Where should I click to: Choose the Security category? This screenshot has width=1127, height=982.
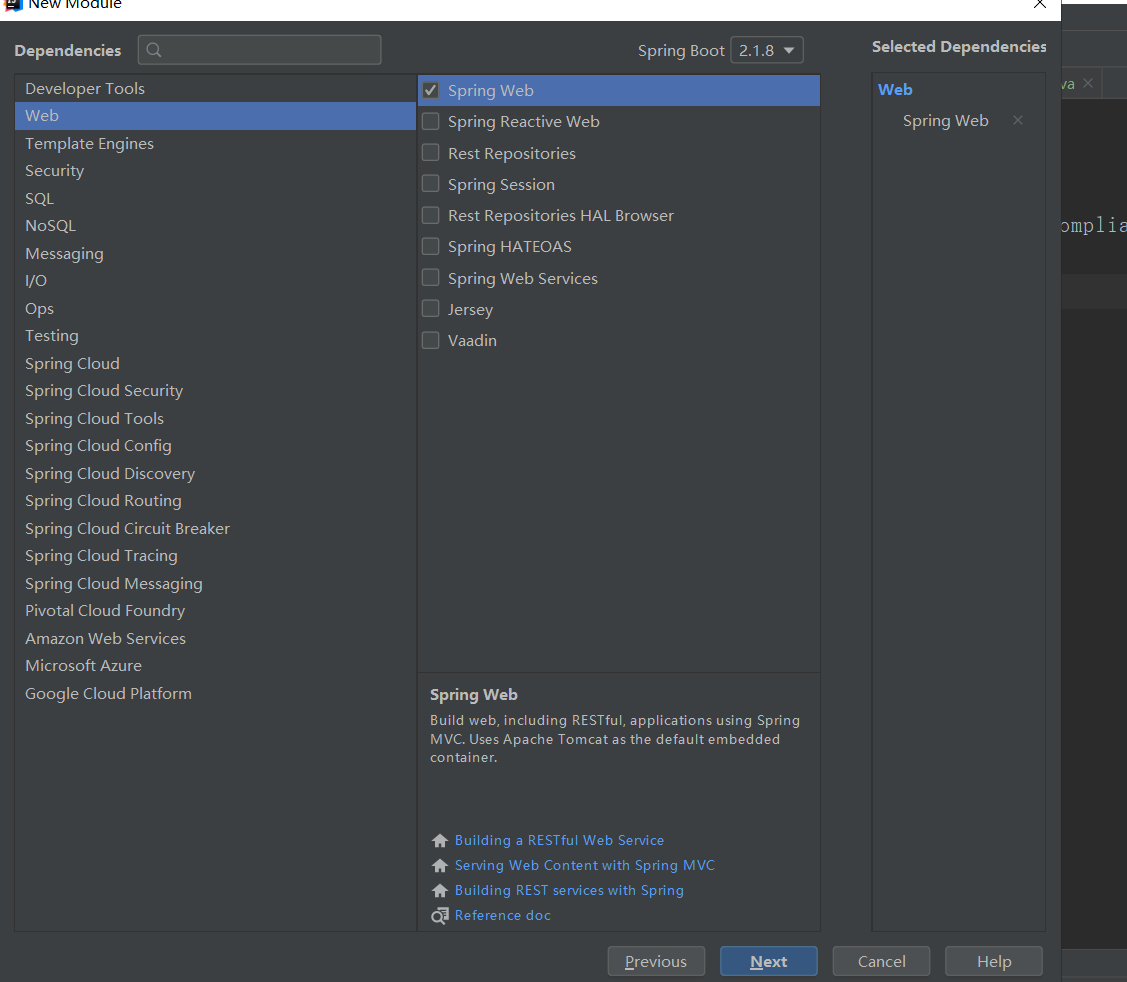click(215, 171)
